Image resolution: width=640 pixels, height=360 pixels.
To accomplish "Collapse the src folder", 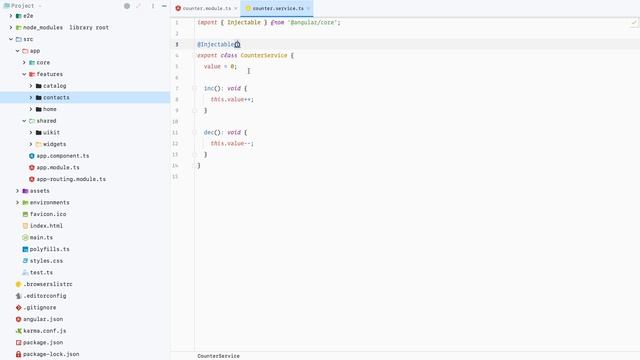I will tap(11, 39).
